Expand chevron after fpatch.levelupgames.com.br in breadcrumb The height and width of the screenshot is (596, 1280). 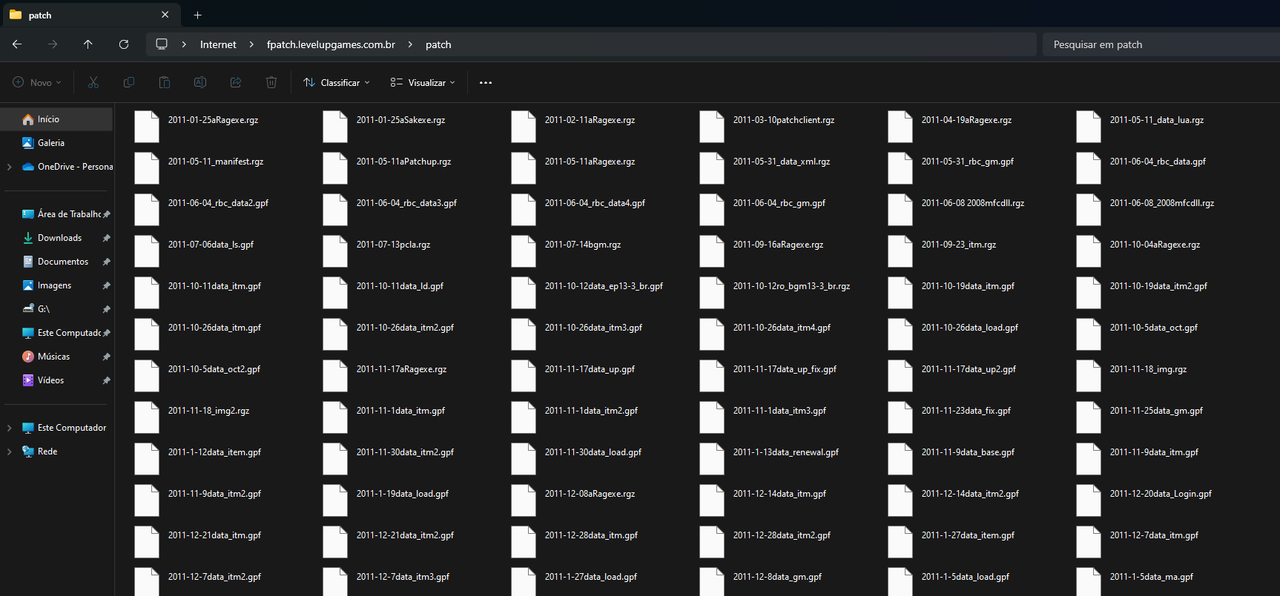coord(410,44)
